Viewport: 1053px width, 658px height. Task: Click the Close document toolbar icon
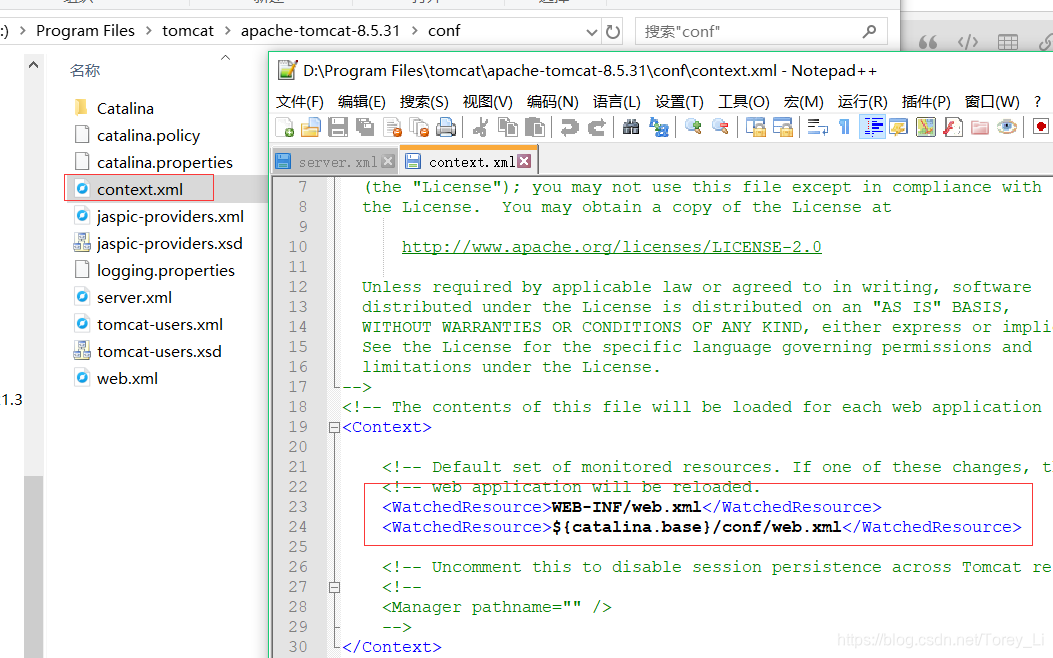pyautogui.click(x=392, y=127)
